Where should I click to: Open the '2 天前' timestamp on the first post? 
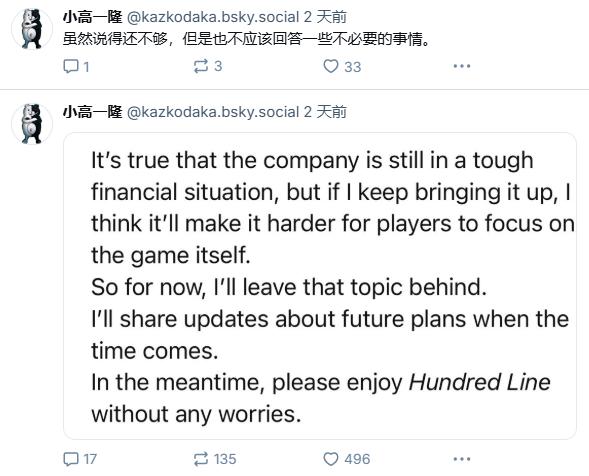[325, 17]
